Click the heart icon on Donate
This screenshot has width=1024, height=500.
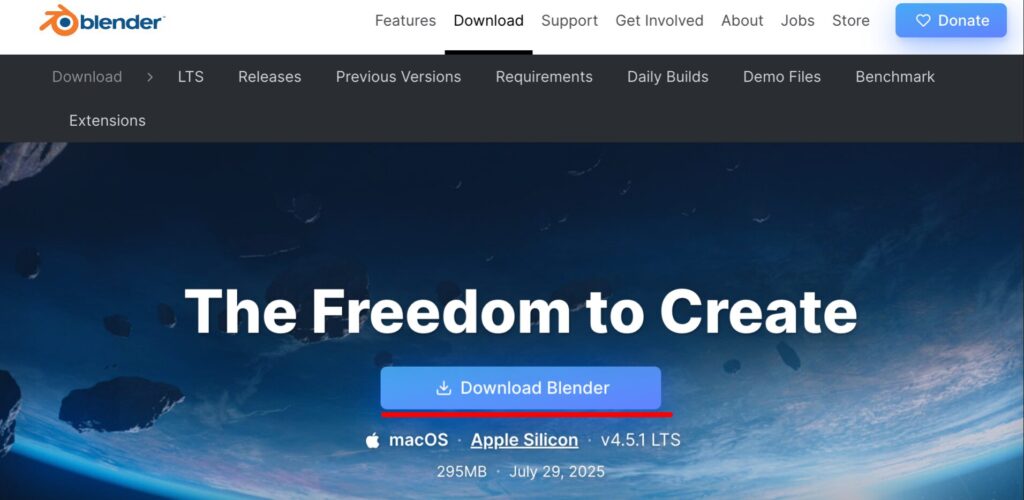(x=922, y=21)
